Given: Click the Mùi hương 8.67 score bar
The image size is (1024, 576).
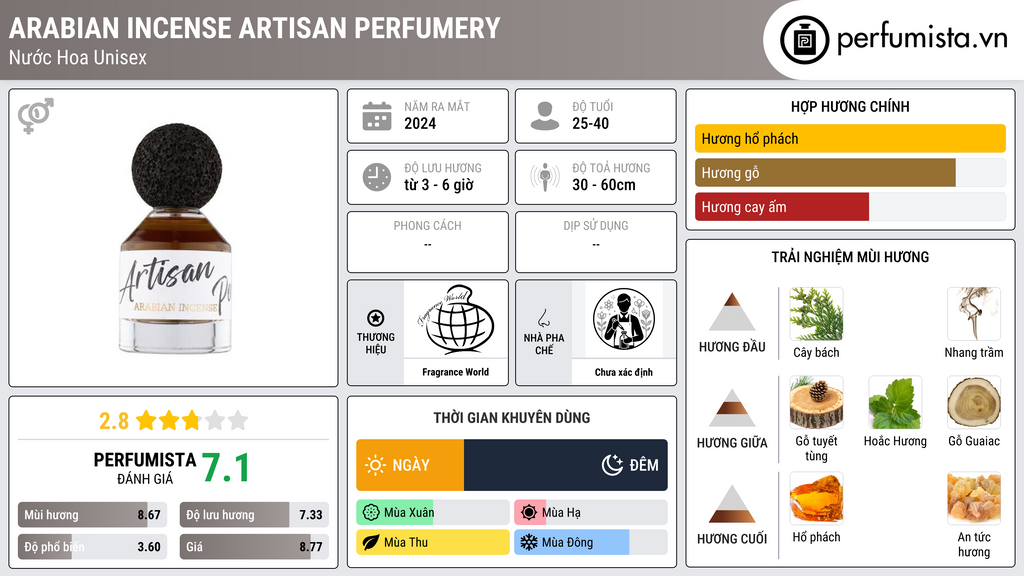Looking at the screenshot, I should 92,515.
